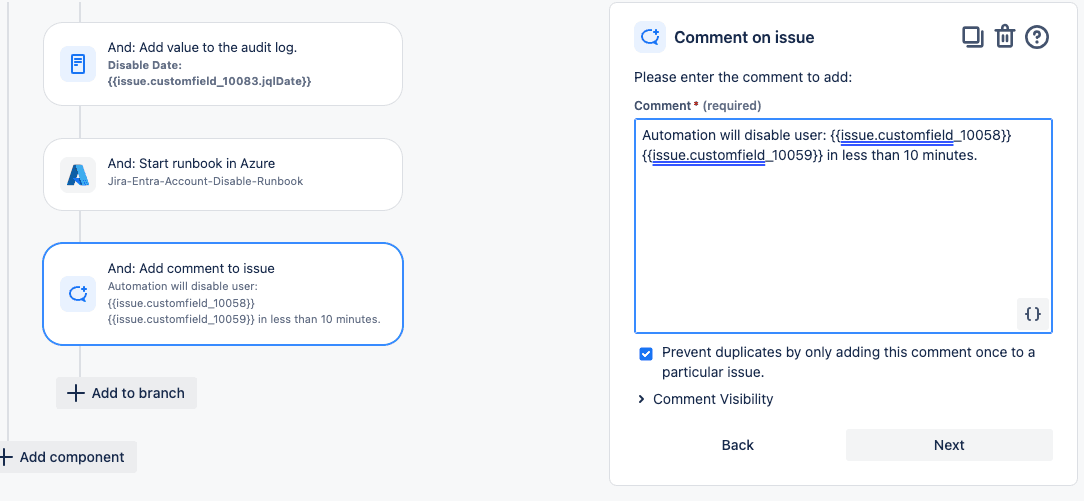This screenshot has width=1084, height=501.
Task: Uncheck the Prevent duplicates checkbox
Action: (x=646, y=354)
